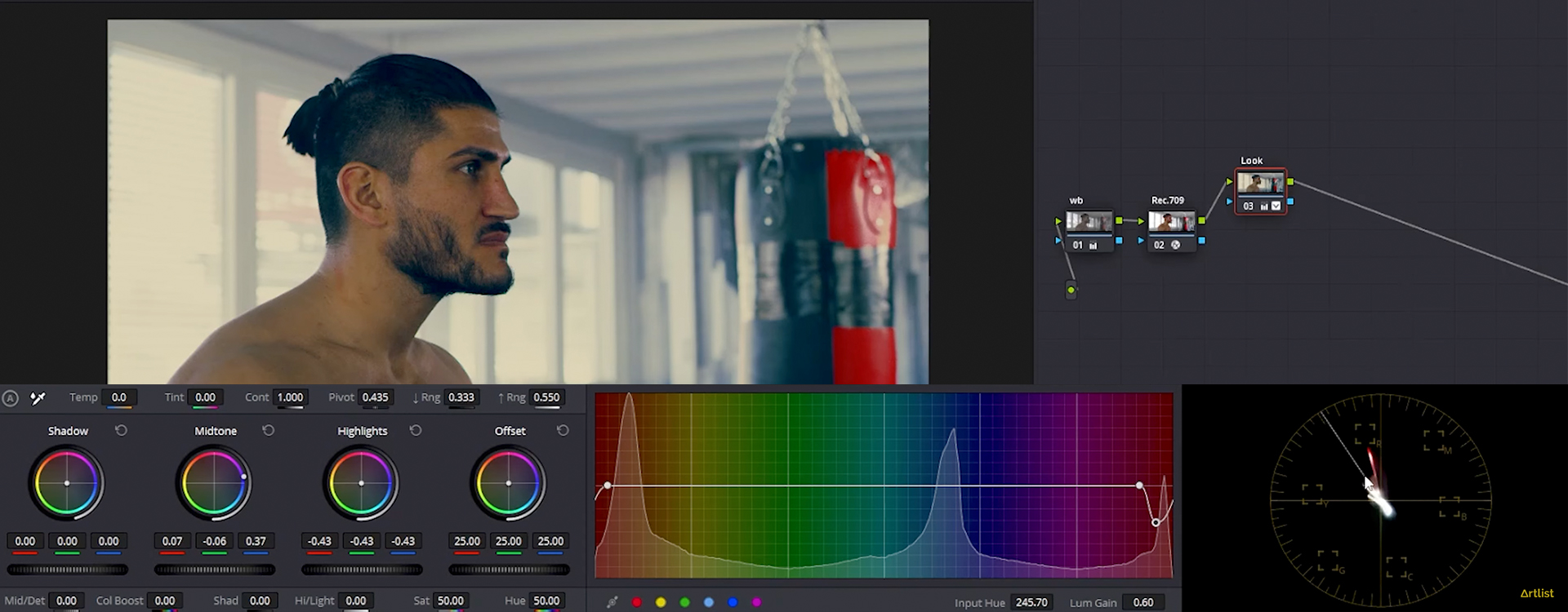Viewport: 1568px width, 612px height.
Task: Click the Midtone master wheel slider
Action: click(215, 570)
